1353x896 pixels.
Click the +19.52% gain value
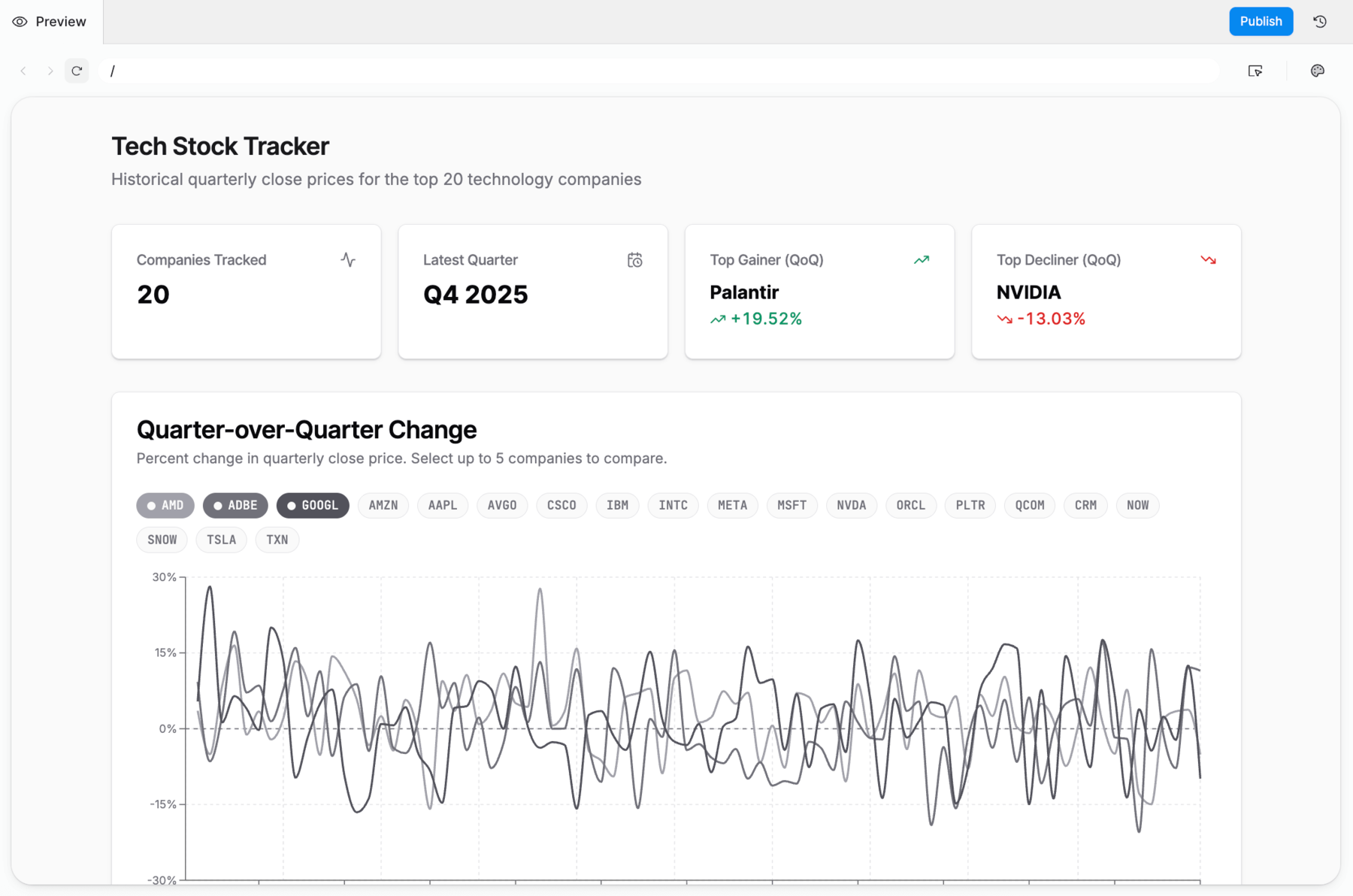(x=767, y=319)
